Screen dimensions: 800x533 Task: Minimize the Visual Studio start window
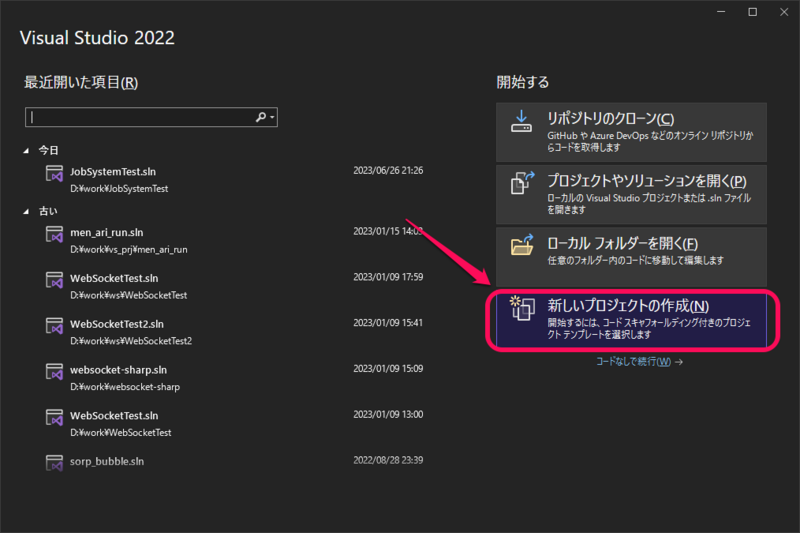tap(721, 12)
